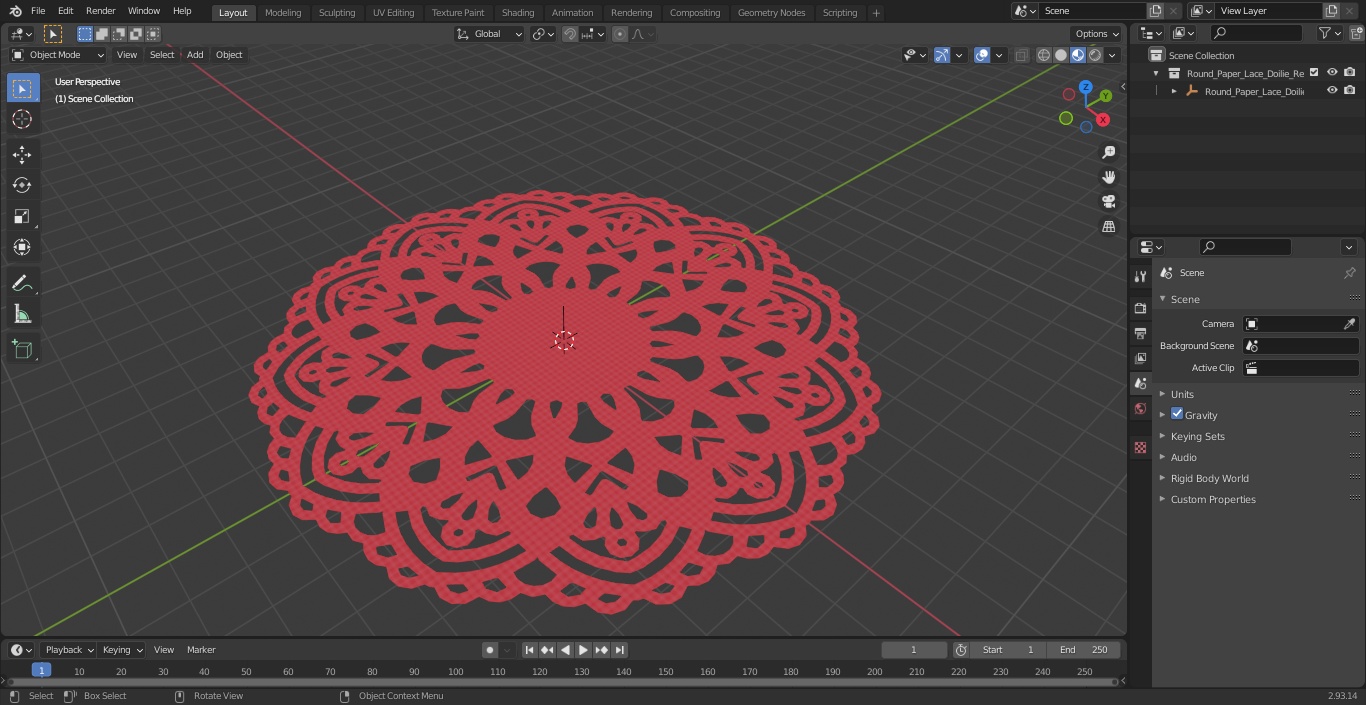Toggle viewport overlays button
The image size is (1366, 705).
click(x=982, y=55)
